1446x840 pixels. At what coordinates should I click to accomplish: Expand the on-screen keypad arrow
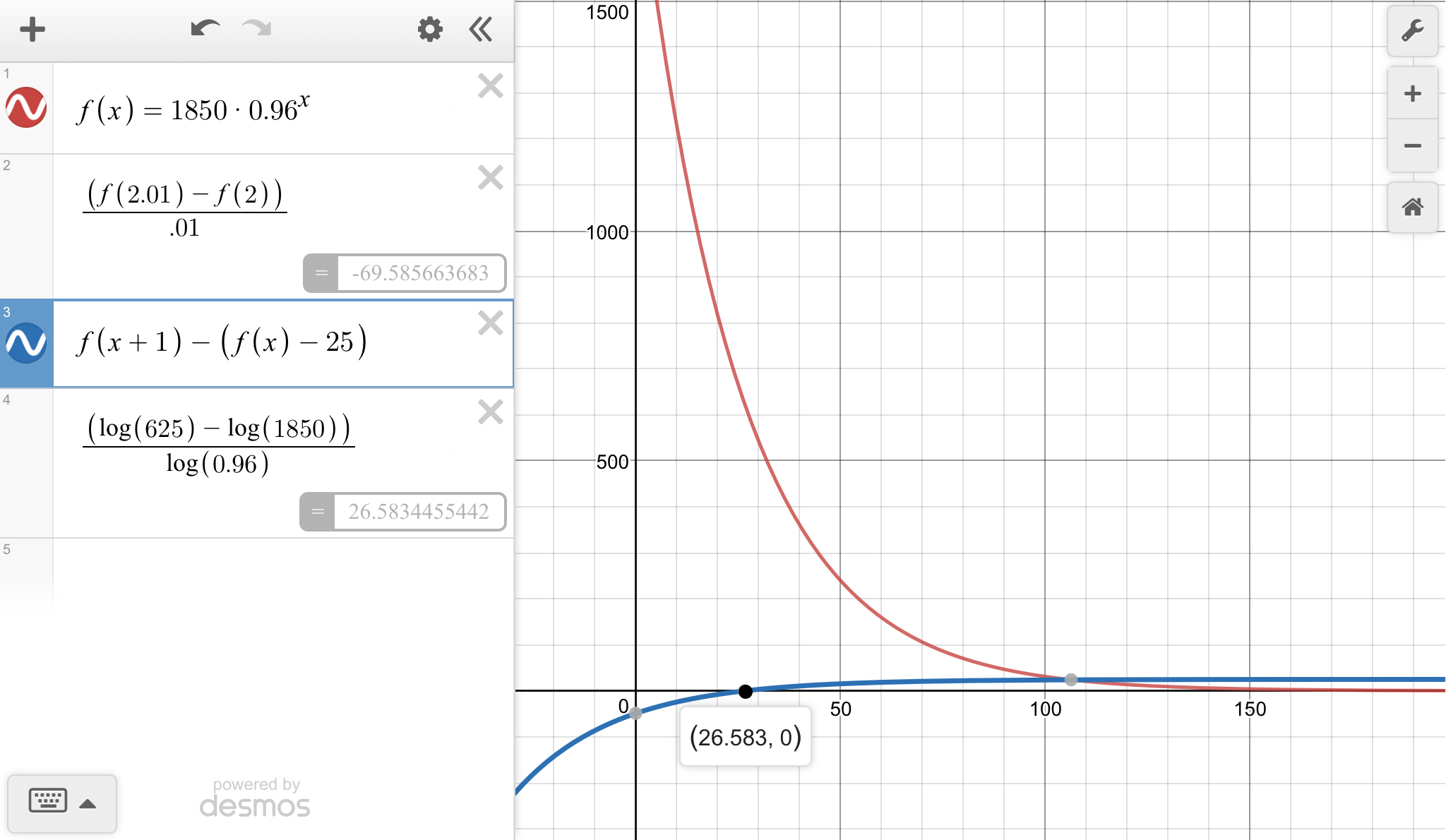pyautogui.click(x=88, y=803)
